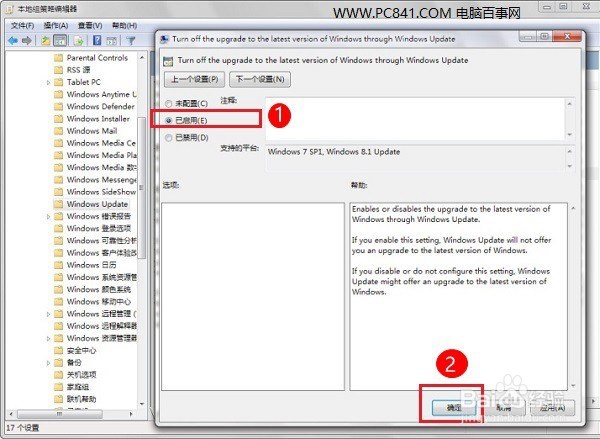This screenshot has width=600, height=439.
Task: Toggle the show/hide action pane icon
Action: (x=111, y=41)
